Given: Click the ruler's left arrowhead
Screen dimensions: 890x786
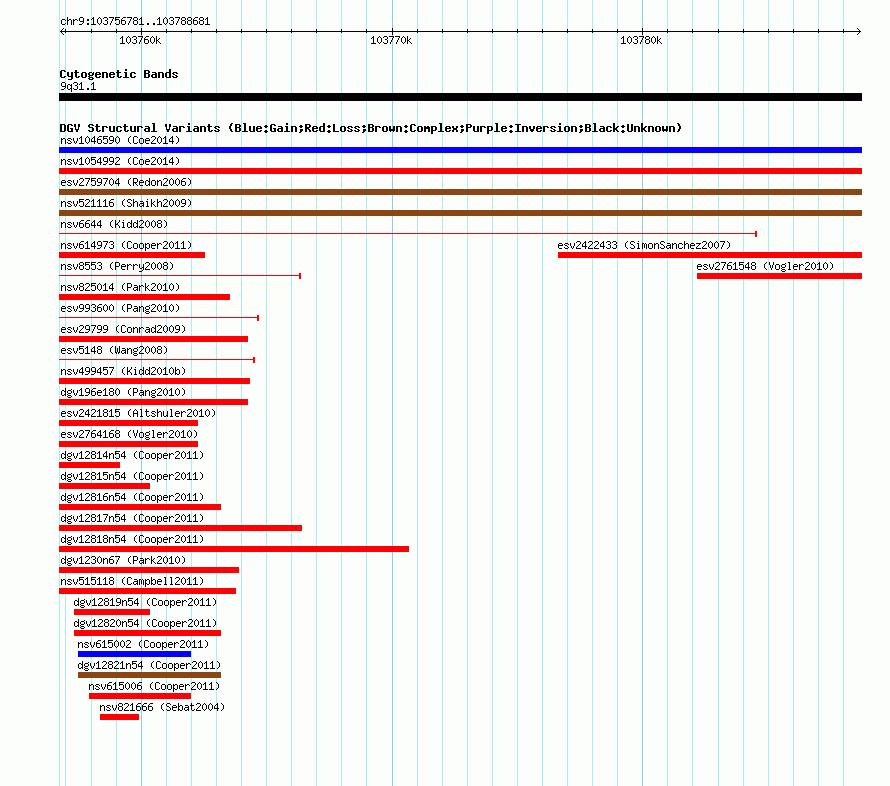Looking at the screenshot, I should pyautogui.click(x=62, y=31).
